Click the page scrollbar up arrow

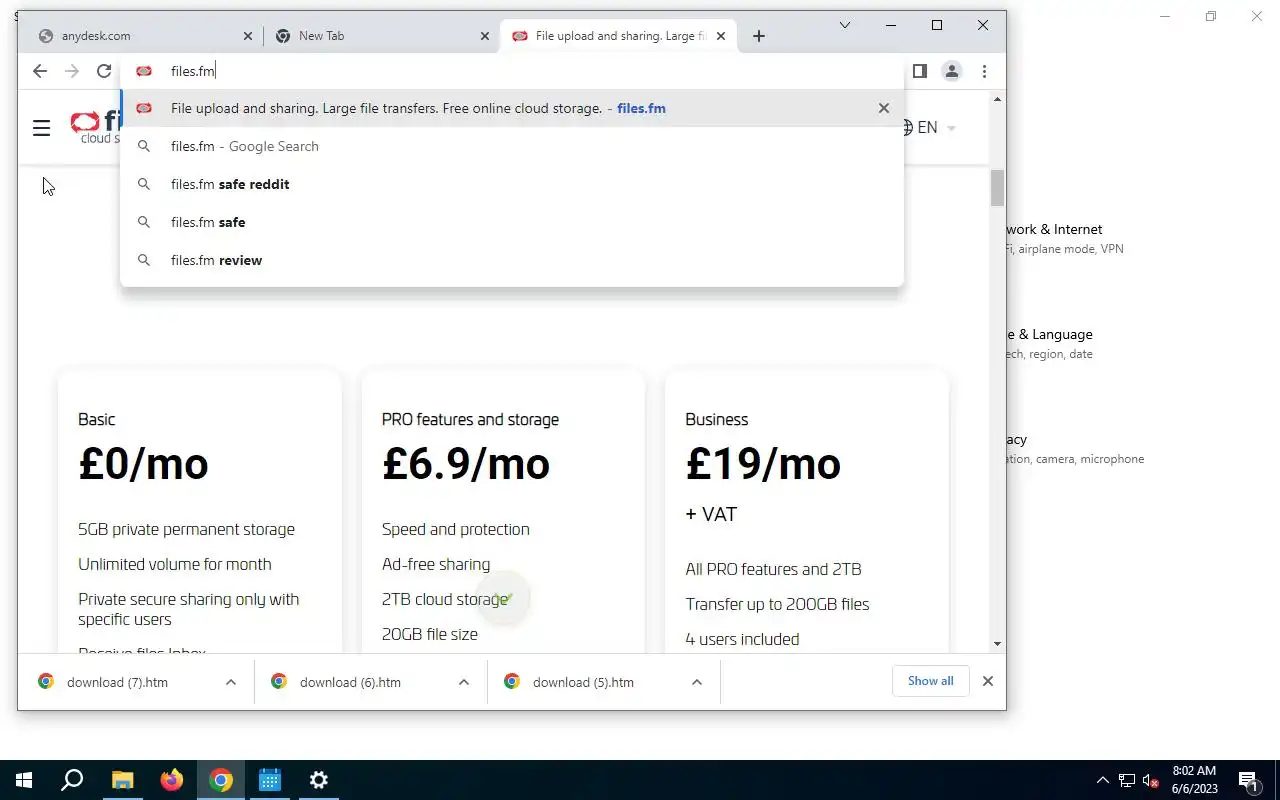coord(997,99)
